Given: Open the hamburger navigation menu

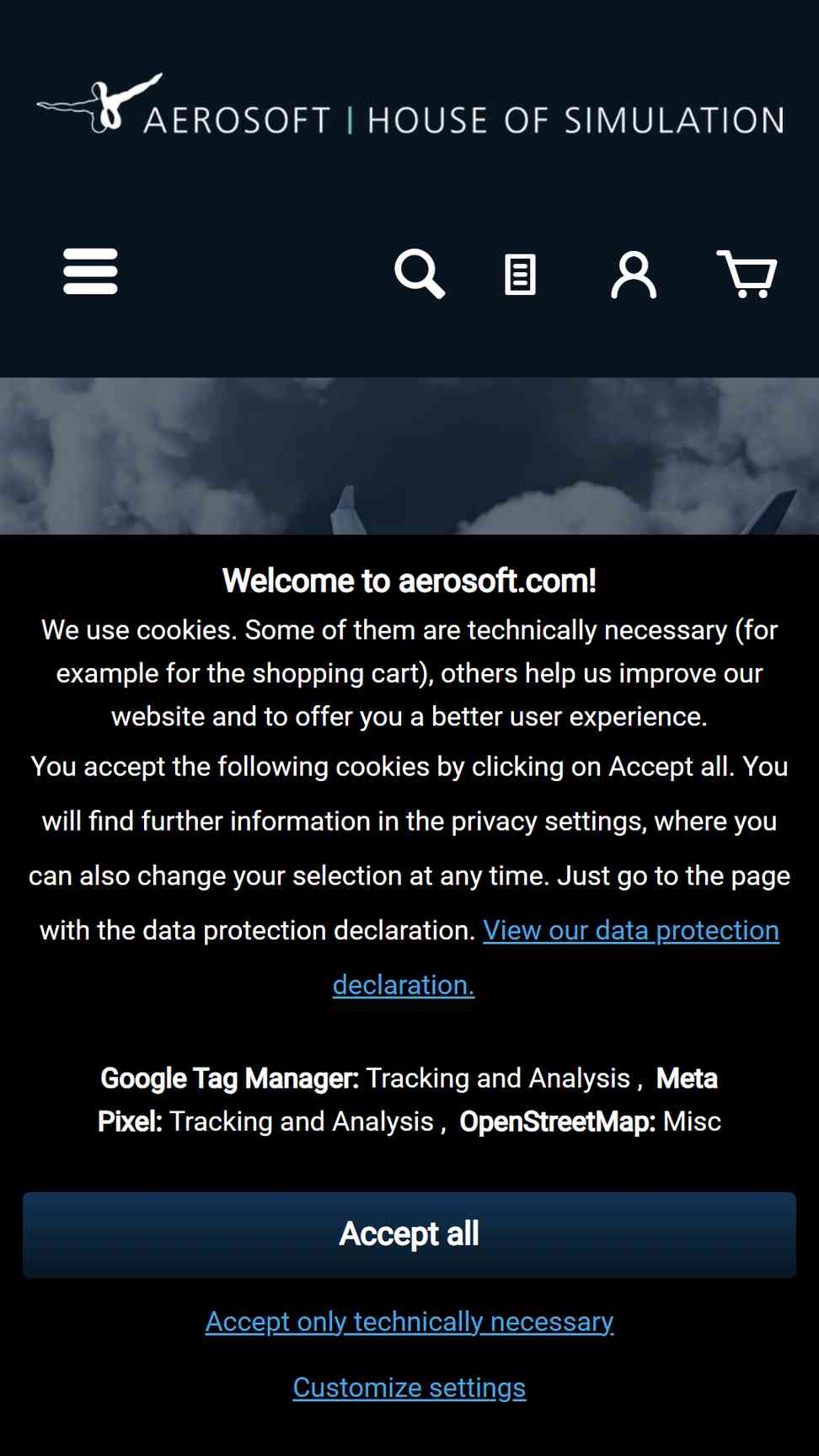Looking at the screenshot, I should [x=90, y=271].
